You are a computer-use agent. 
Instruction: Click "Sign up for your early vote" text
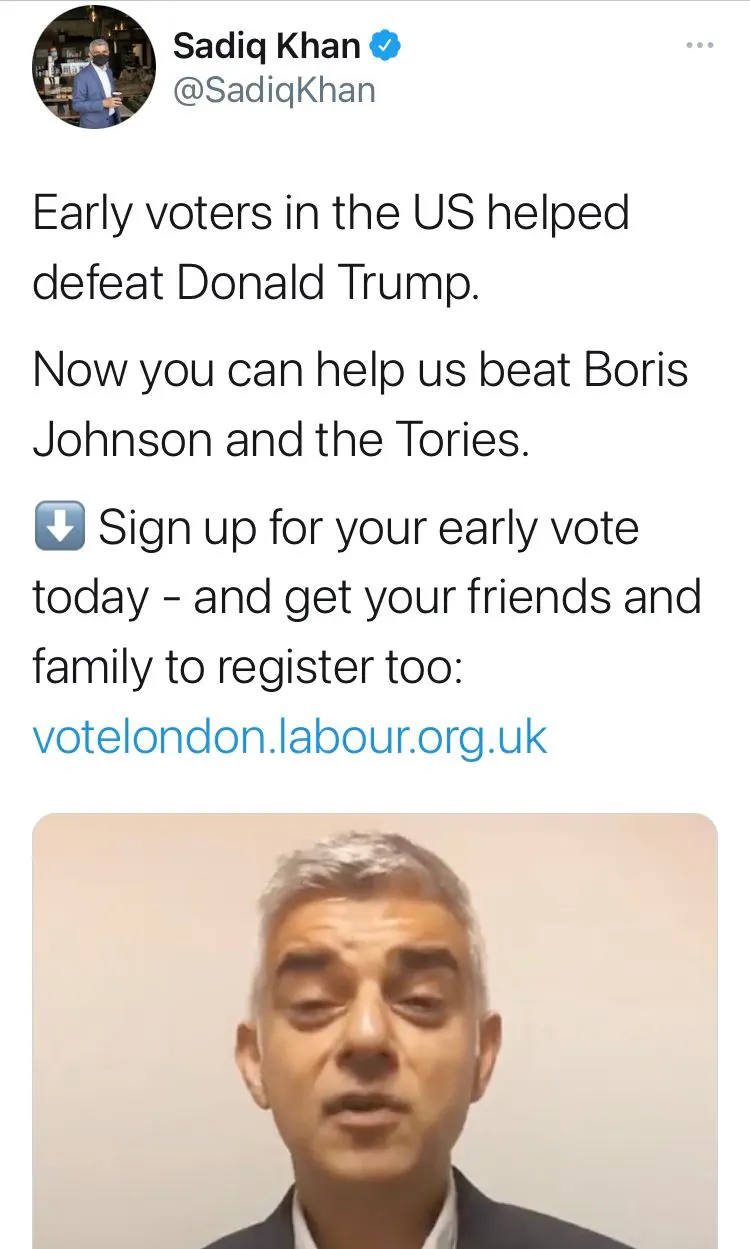tap(368, 528)
